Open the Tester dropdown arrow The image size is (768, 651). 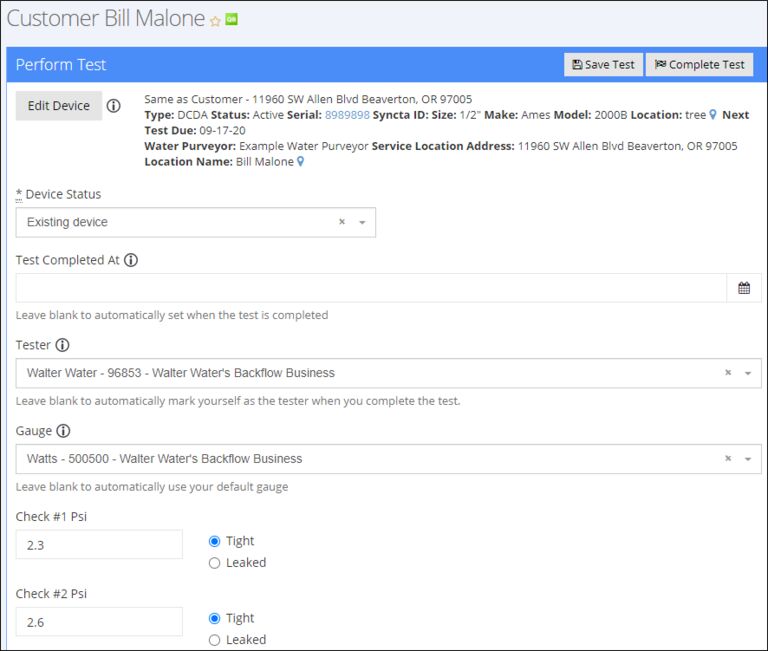coord(747,373)
